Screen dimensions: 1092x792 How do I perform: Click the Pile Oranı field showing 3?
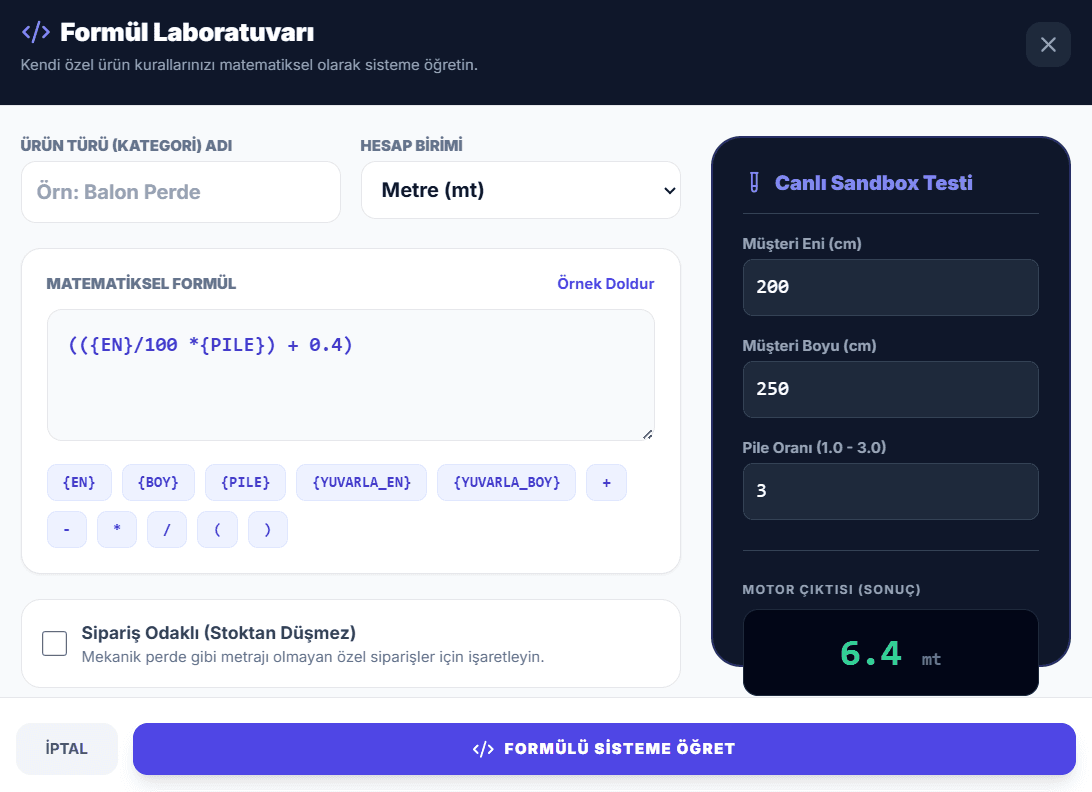click(891, 491)
